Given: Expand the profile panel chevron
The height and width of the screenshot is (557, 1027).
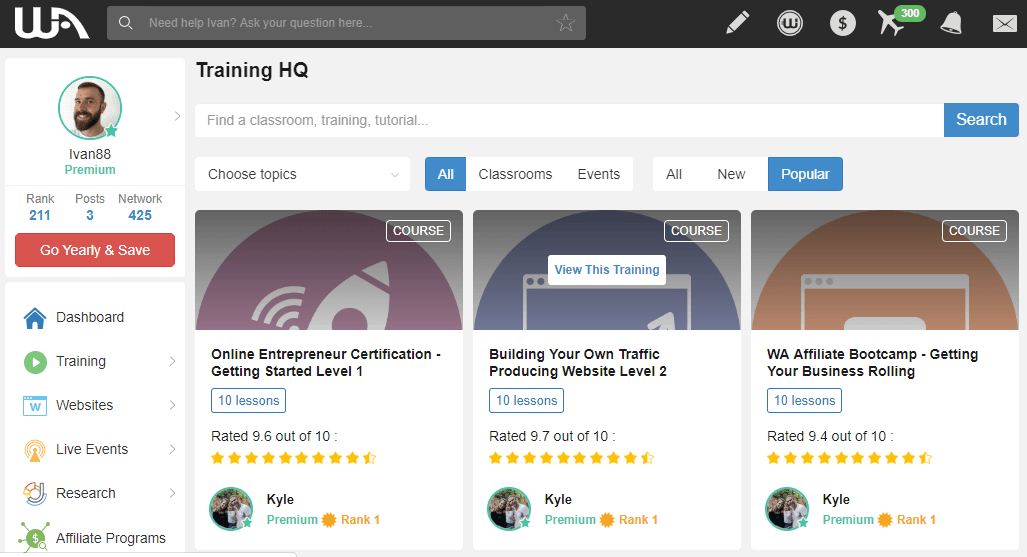Looking at the screenshot, I should point(177,116).
